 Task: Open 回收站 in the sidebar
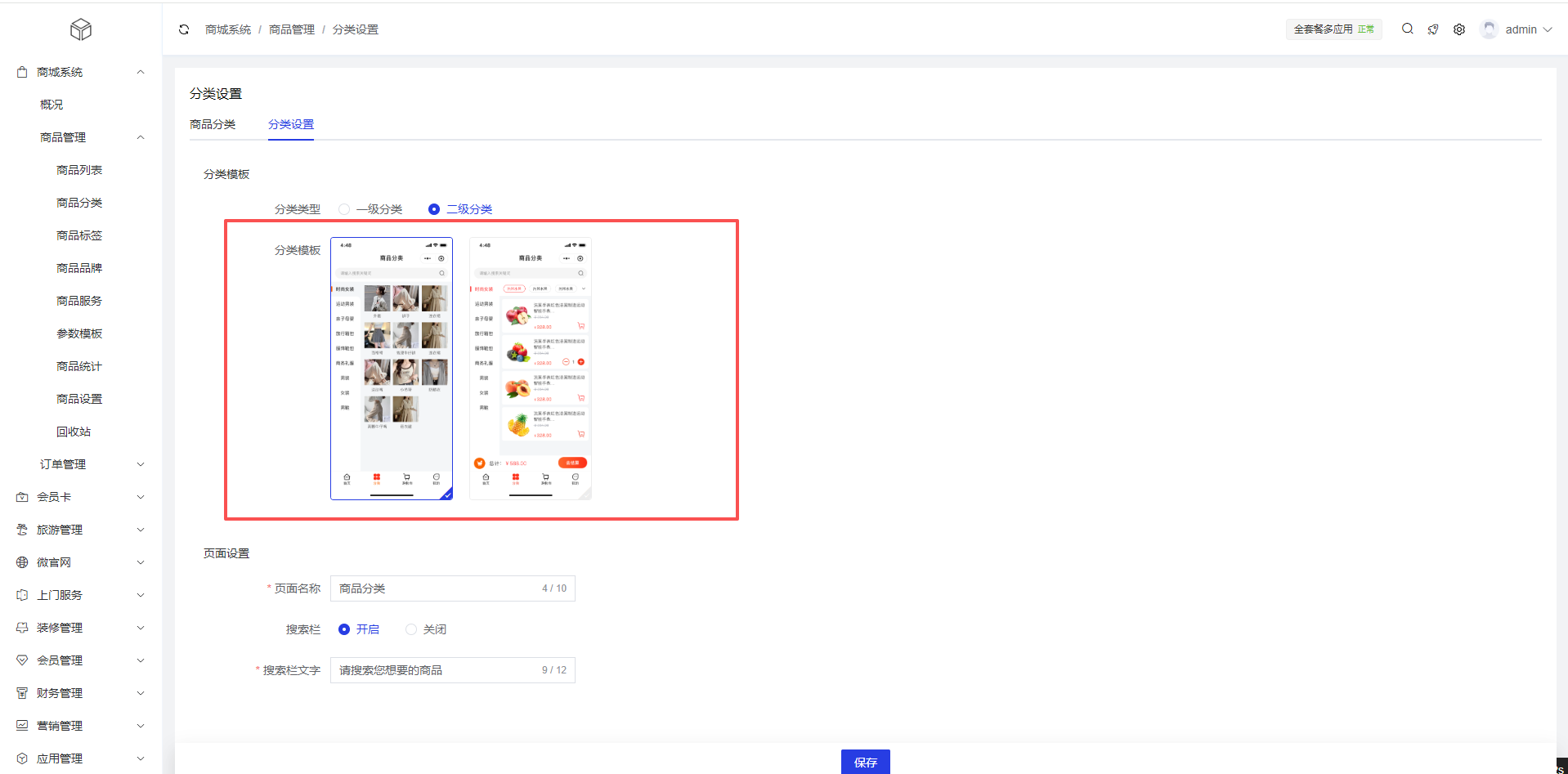(74, 432)
